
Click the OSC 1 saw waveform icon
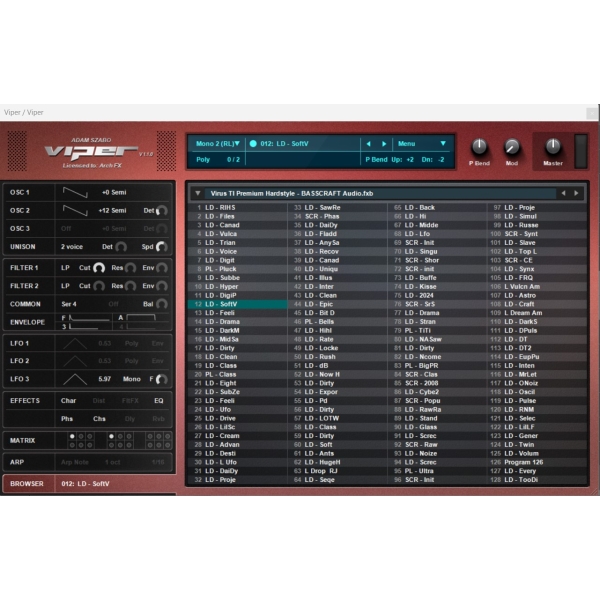[75, 192]
